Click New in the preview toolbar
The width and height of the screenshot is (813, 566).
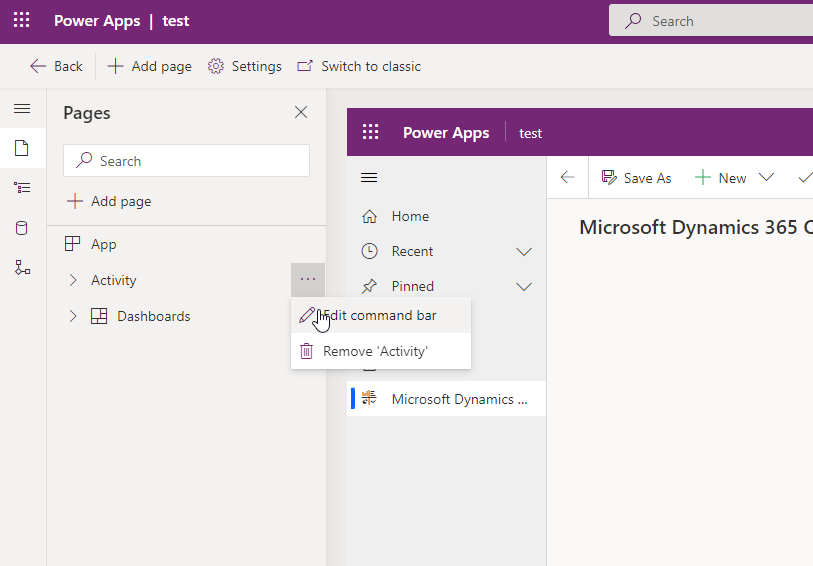(721, 178)
